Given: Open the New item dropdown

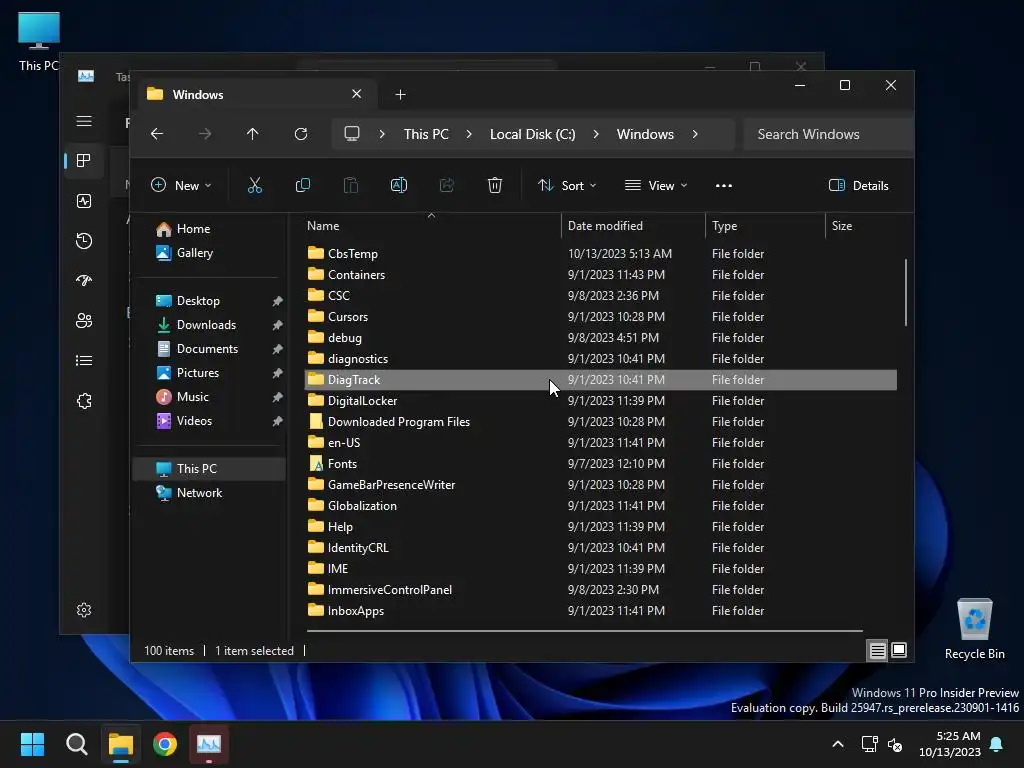Looking at the screenshot, I should click(x=181, y=186).
